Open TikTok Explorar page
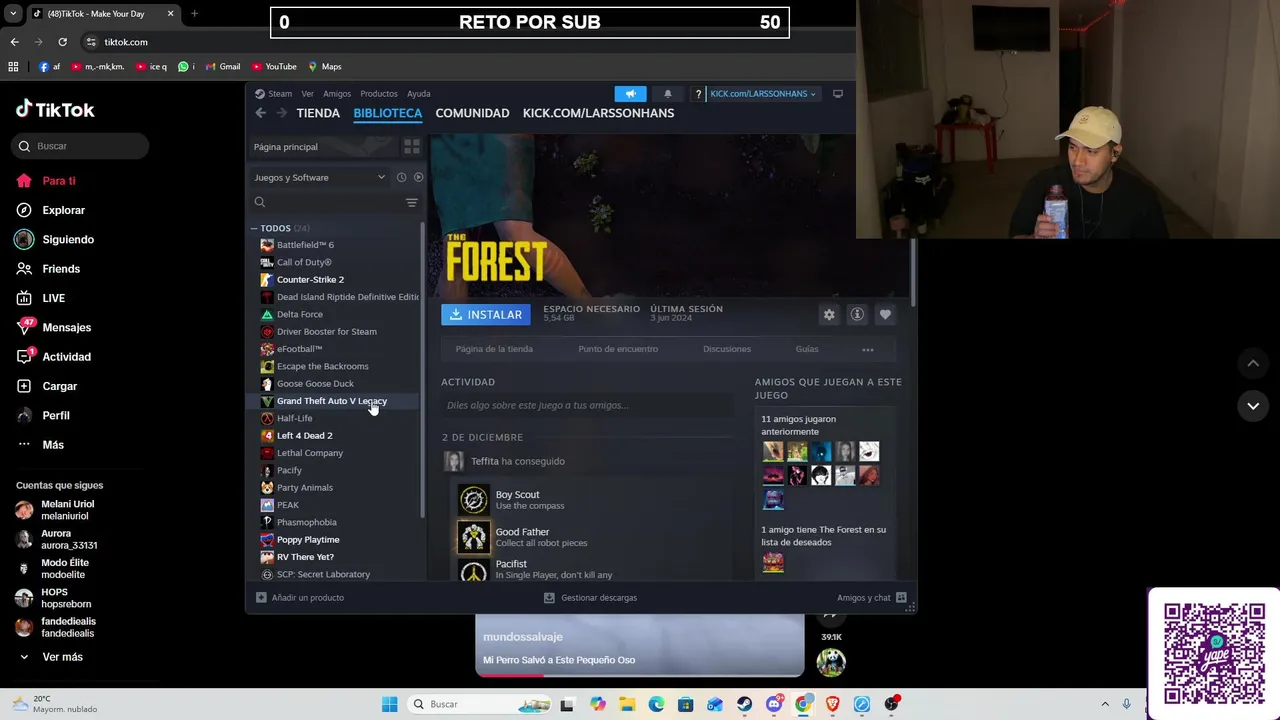1280x720 pixels. 50,210
